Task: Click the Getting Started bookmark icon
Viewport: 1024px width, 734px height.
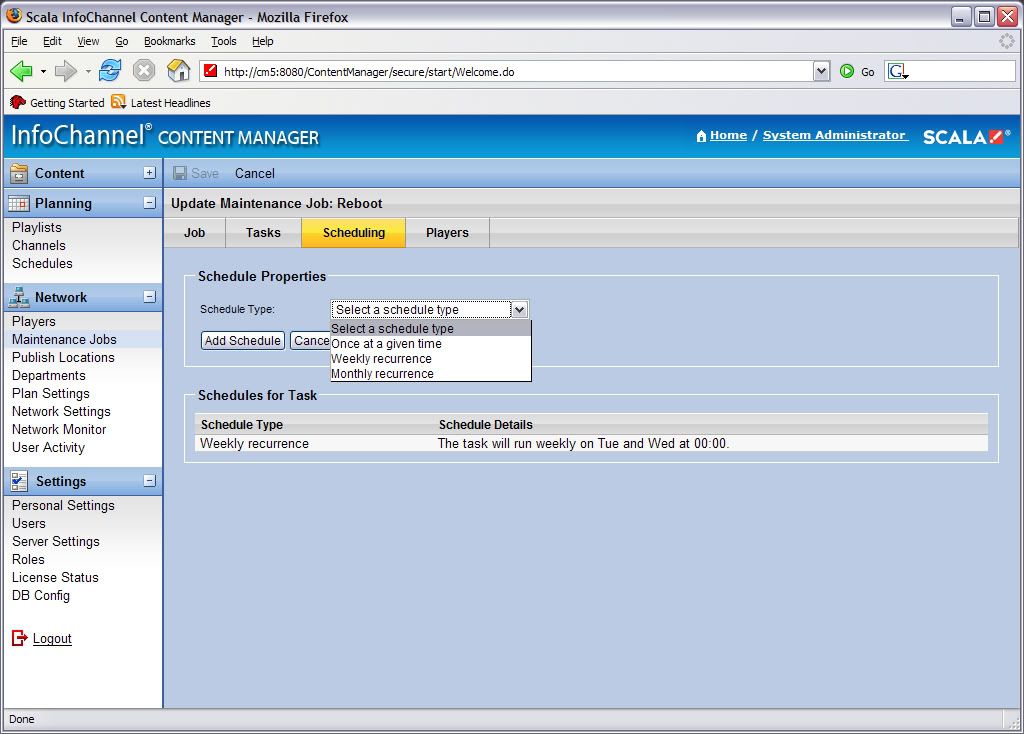Action: point(18,102)
